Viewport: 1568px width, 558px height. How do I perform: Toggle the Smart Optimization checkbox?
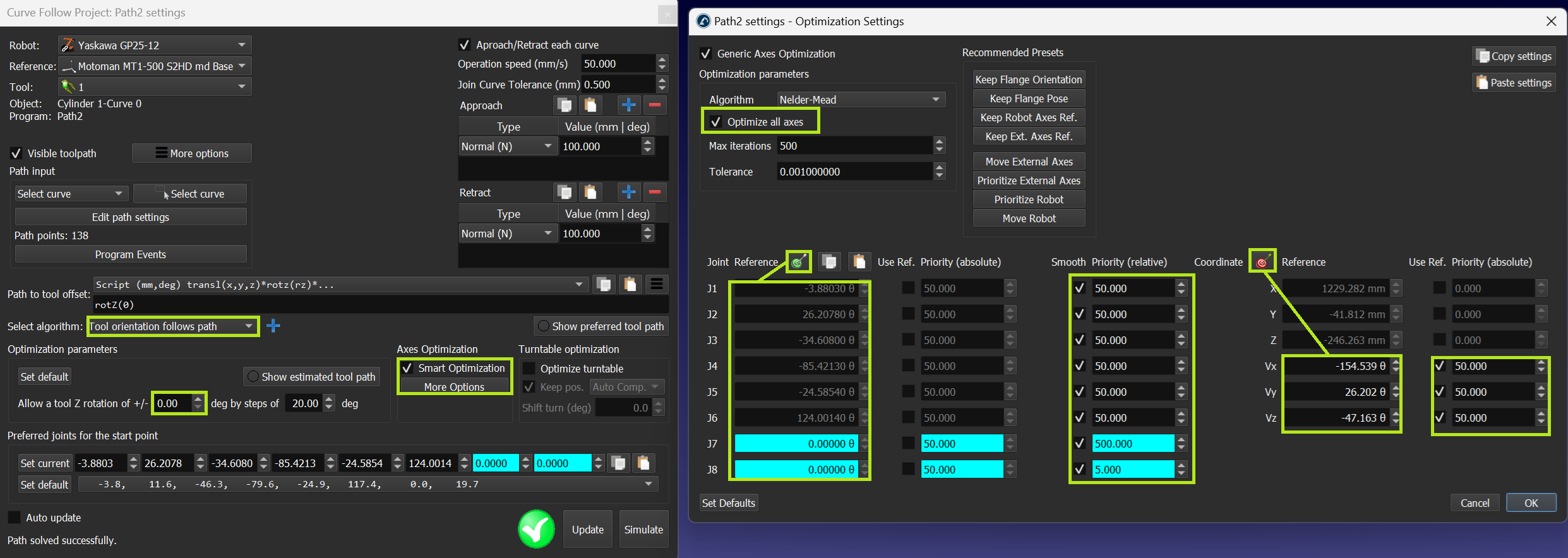(408, 368)
